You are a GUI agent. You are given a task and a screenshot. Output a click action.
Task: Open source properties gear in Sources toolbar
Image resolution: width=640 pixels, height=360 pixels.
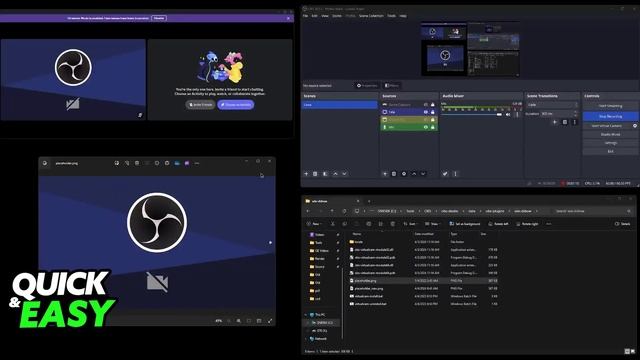[x=404, y=174]
